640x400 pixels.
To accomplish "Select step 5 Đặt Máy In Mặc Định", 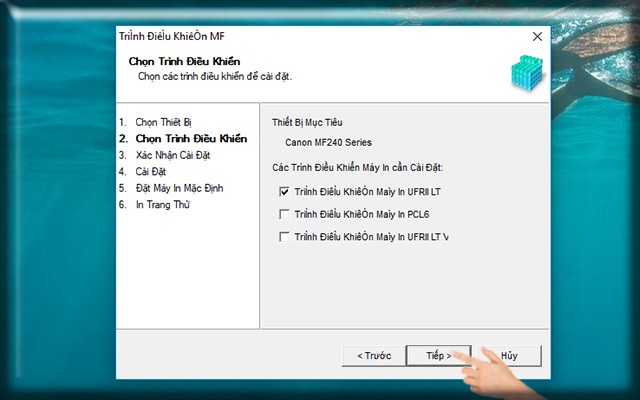I will (171, 188).
